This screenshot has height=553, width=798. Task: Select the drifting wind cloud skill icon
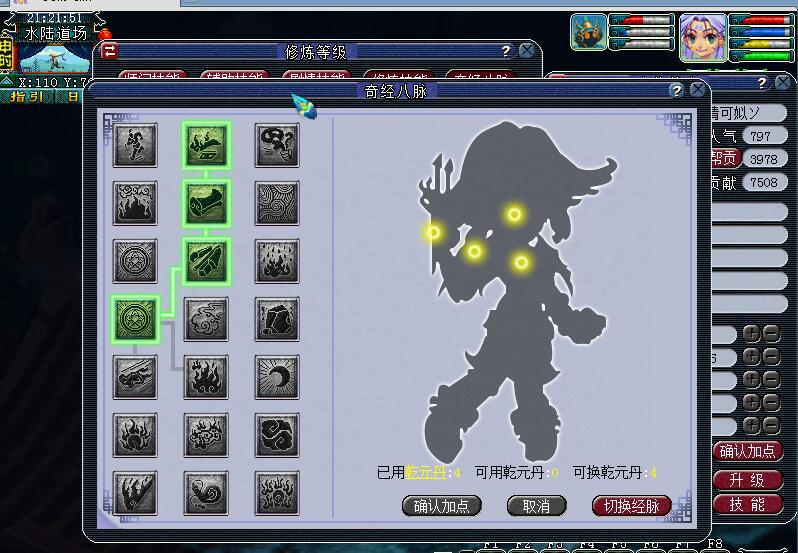(x=206, y=319)
